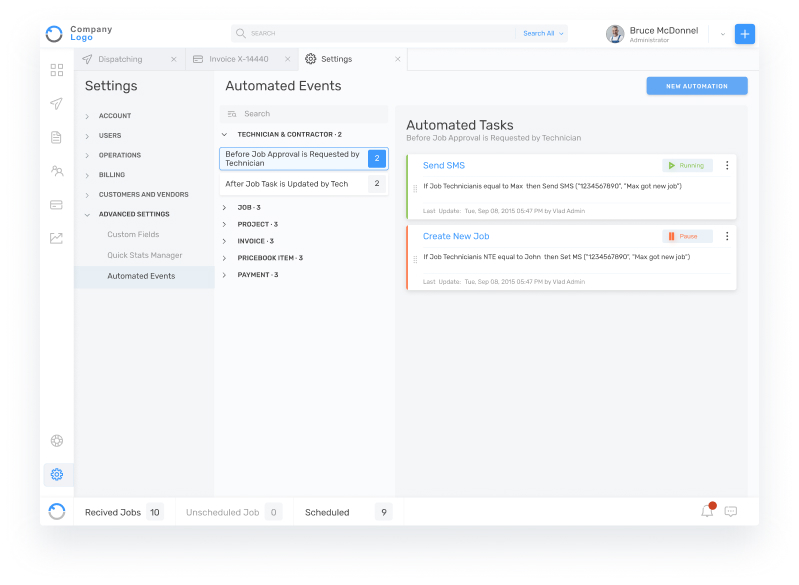799x585 pixels.
Task: Click the dispatching paper plane sidebar icon
Action: pyautogui.click(x=57, y=104)
